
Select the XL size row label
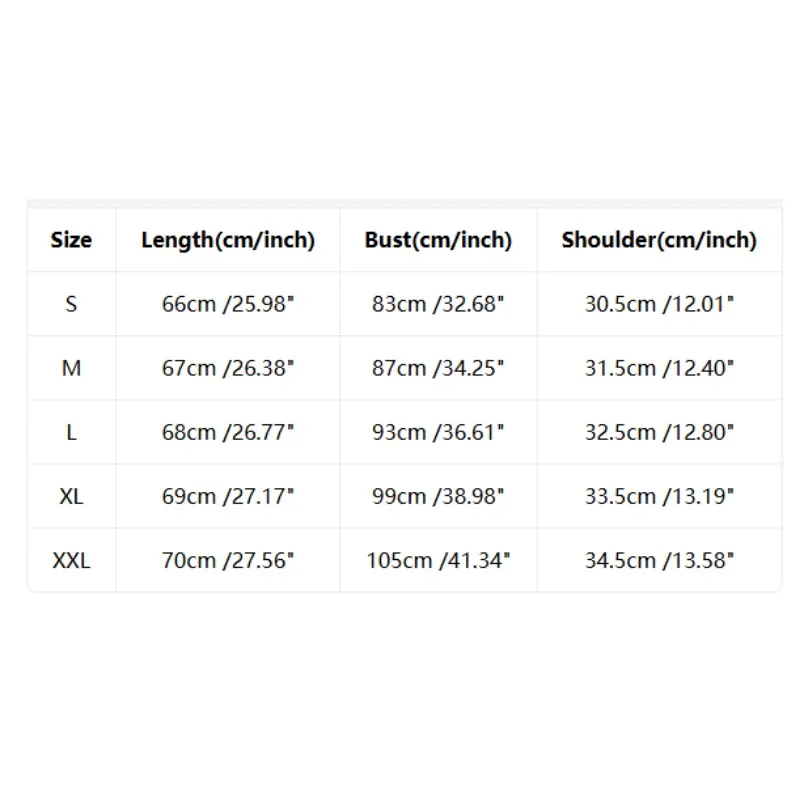[71, 496]
